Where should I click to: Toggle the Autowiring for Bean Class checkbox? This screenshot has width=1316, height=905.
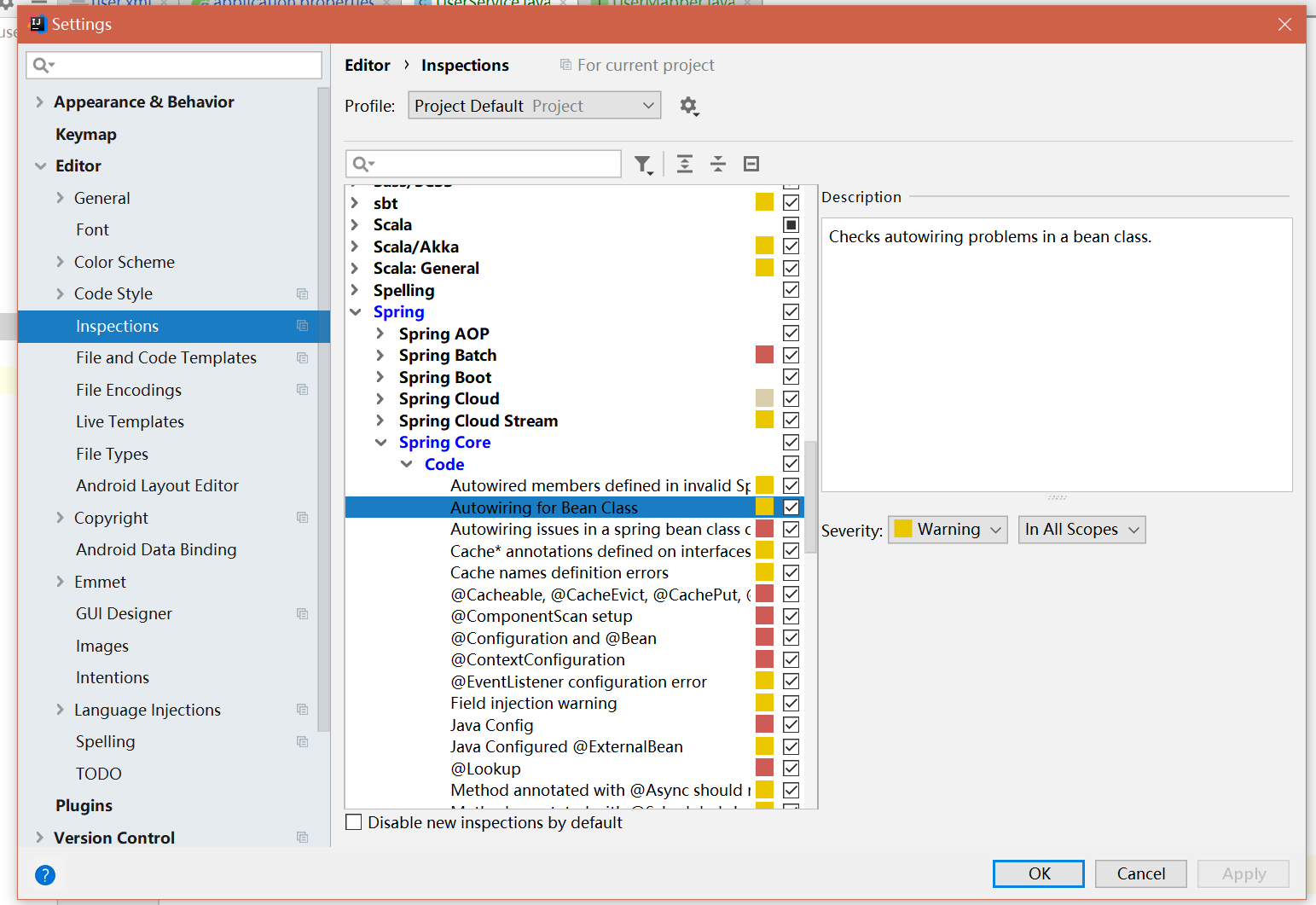tap(791, 508)
